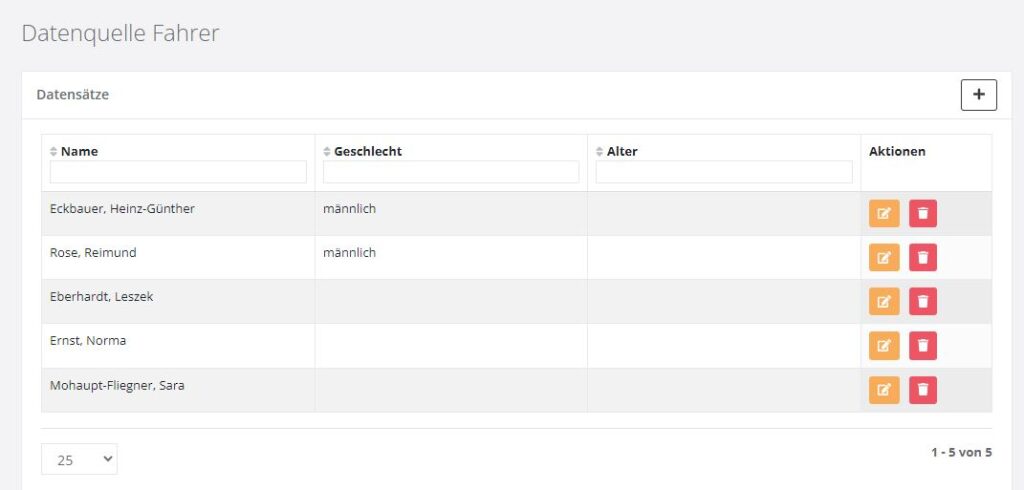
Task: Sort table by Name column
Action: click(78, 152)
